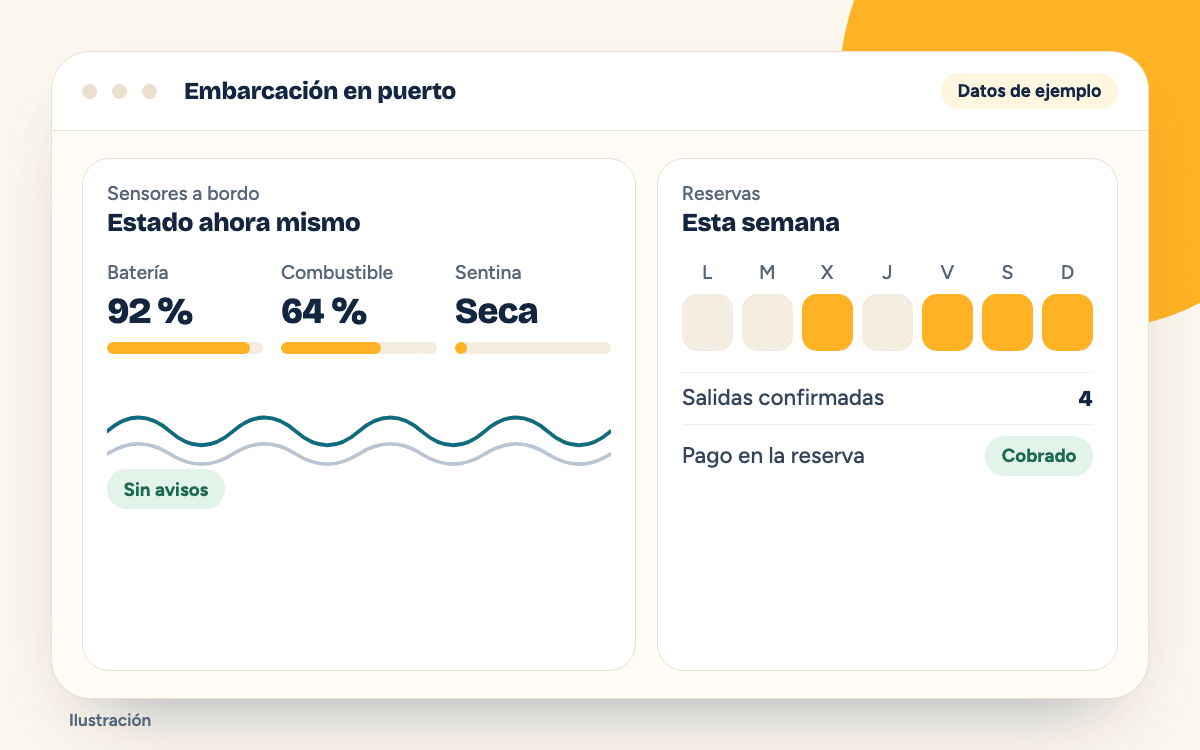Select the L (lunes) day square
Image resolution: width=1200 pixels, height=750 pixels.
pyautogui.click(x=707, y=322)
